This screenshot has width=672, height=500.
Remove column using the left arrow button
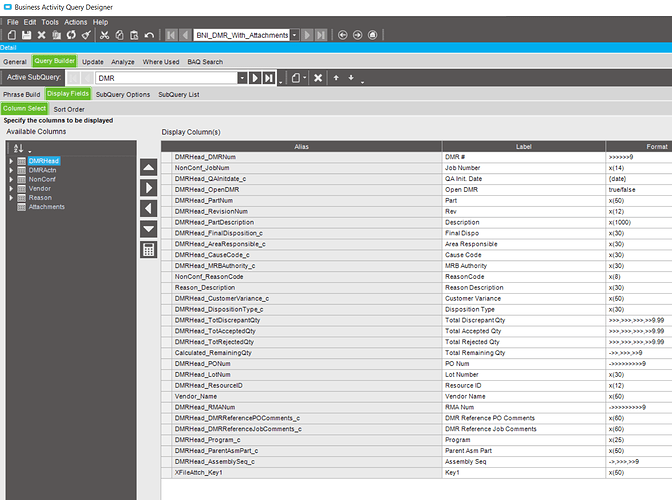pos(148,209)
